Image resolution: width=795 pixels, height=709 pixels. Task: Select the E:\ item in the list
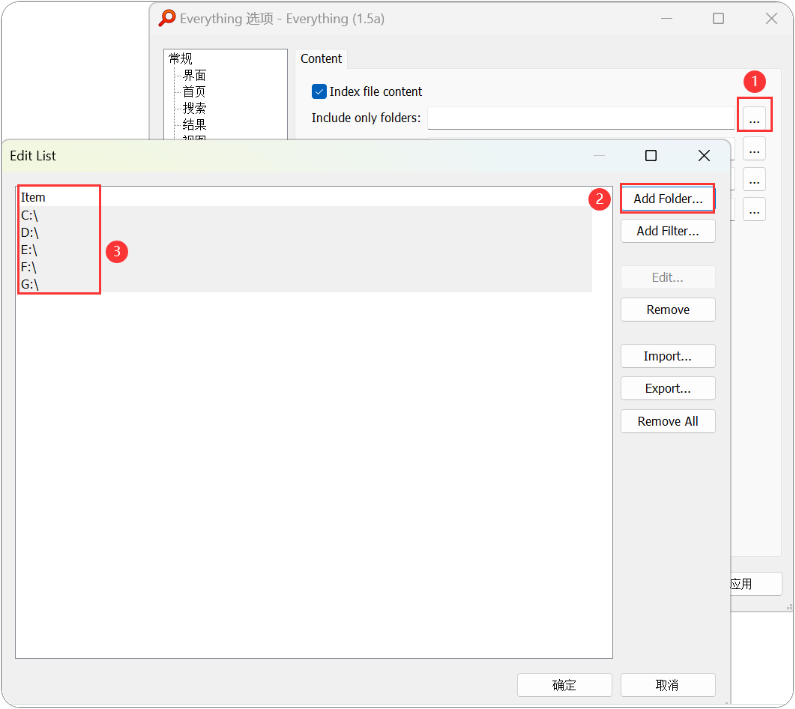304,250
